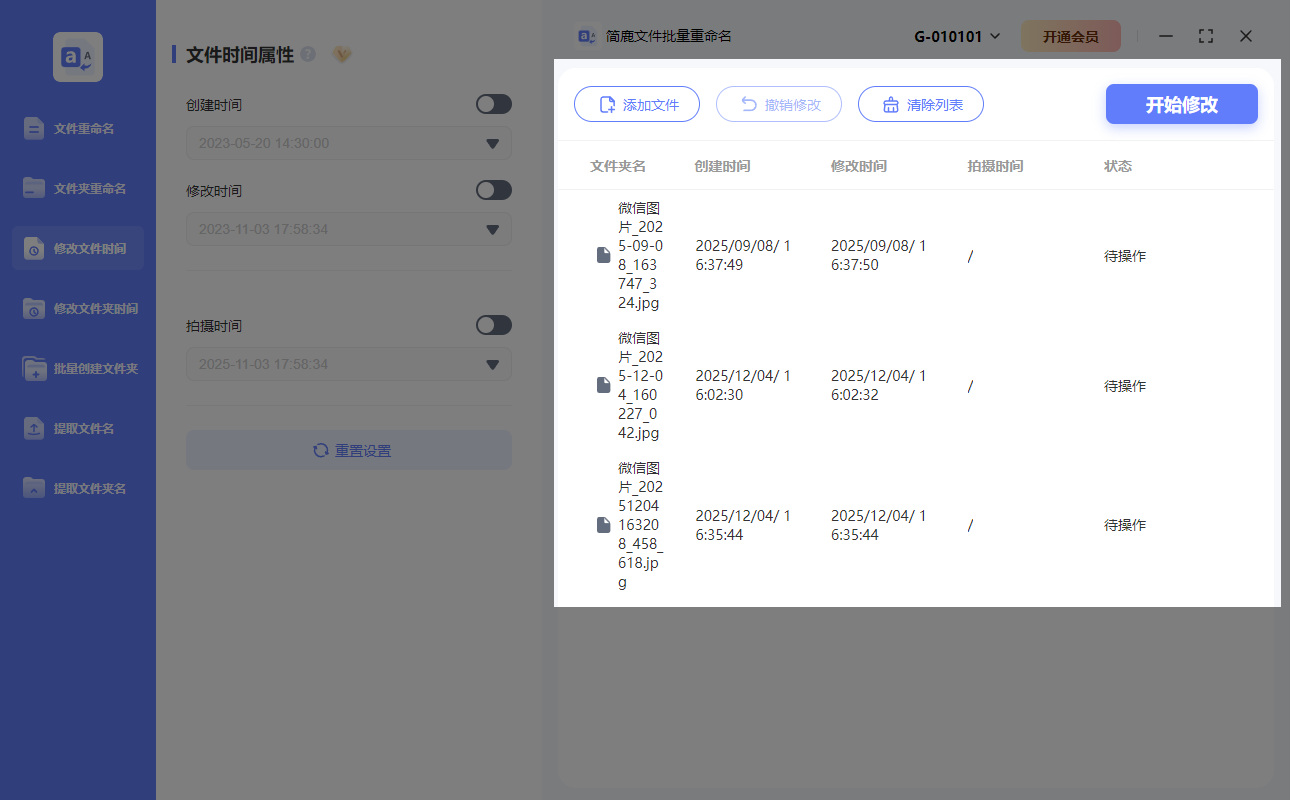
Task: Expand the 创建时间 date picker dropdown
Action: click(491, 143)
